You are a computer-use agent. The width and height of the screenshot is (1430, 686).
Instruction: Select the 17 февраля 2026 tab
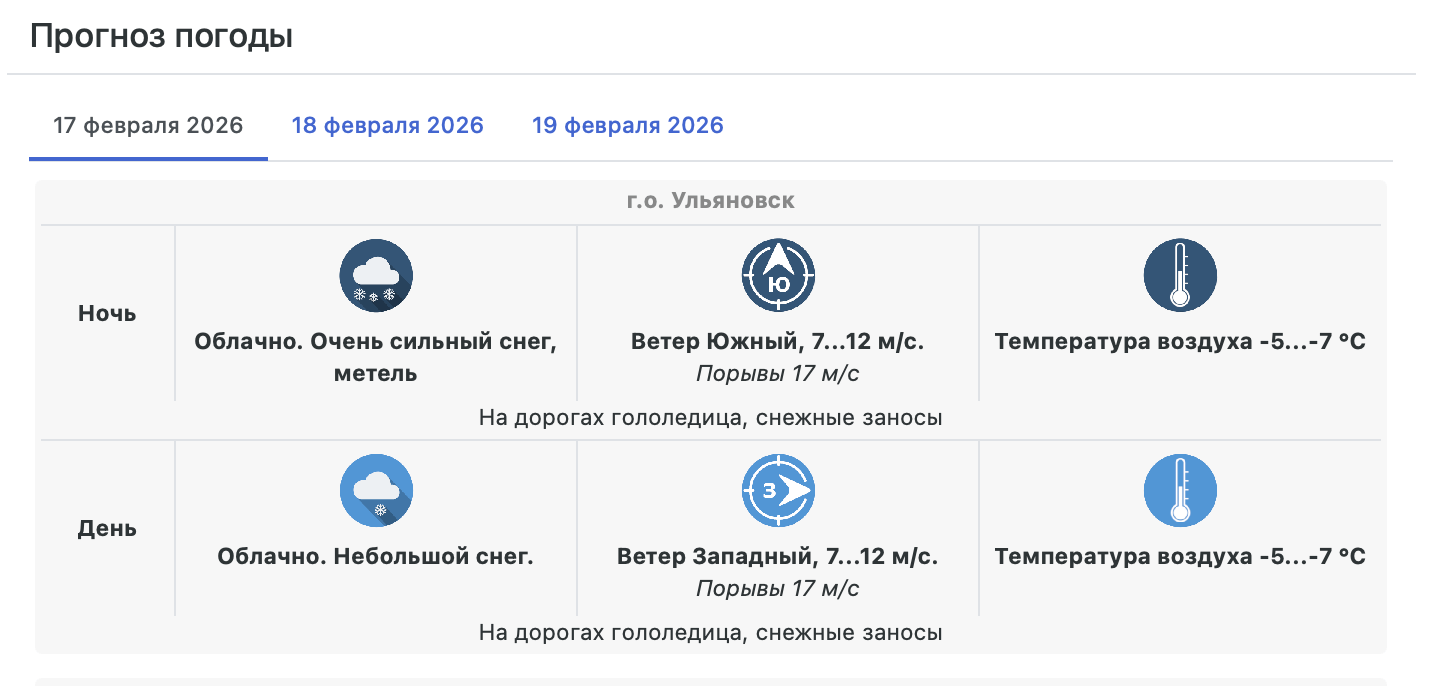pos(148,126)
